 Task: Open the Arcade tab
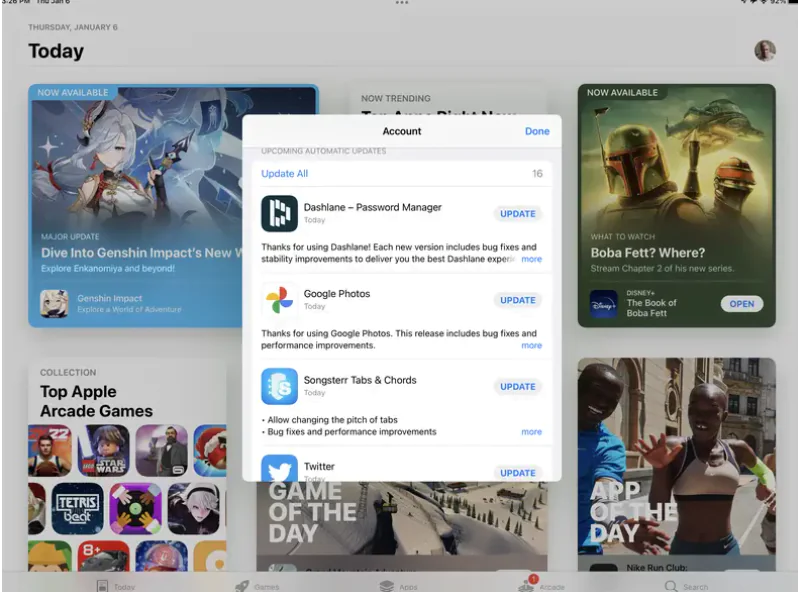click(541, 586)
